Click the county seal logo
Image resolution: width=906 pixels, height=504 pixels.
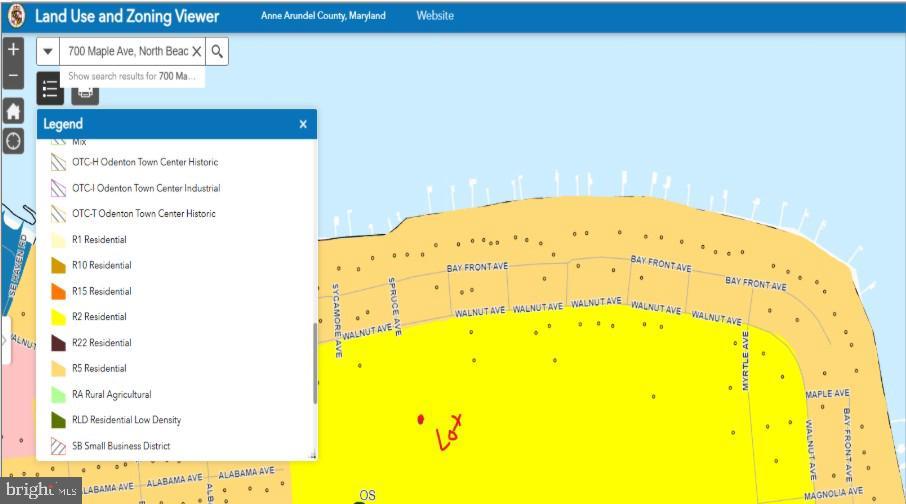(x=16, y=16)
